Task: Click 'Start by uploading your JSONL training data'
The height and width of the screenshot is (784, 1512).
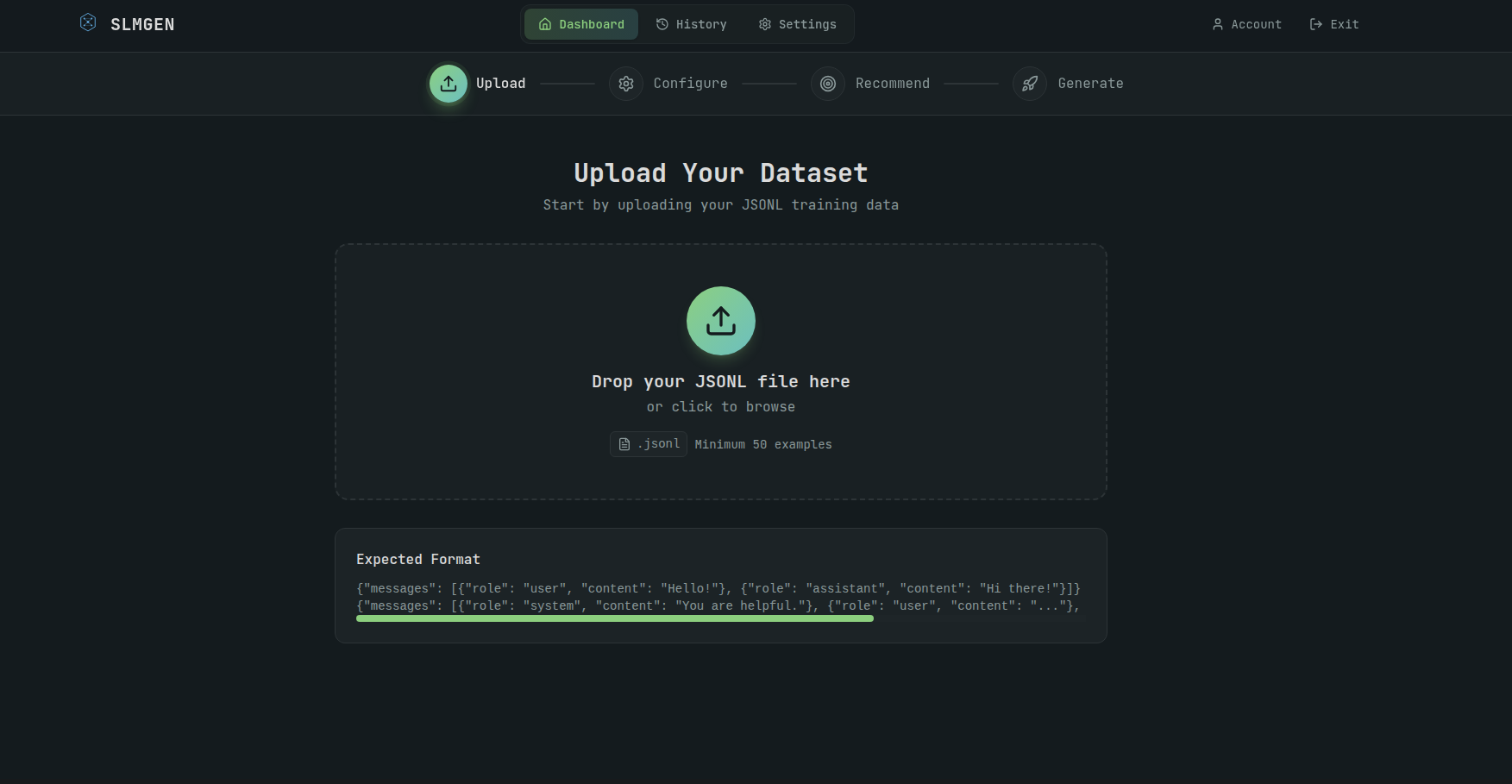Action: coord(721,205)
